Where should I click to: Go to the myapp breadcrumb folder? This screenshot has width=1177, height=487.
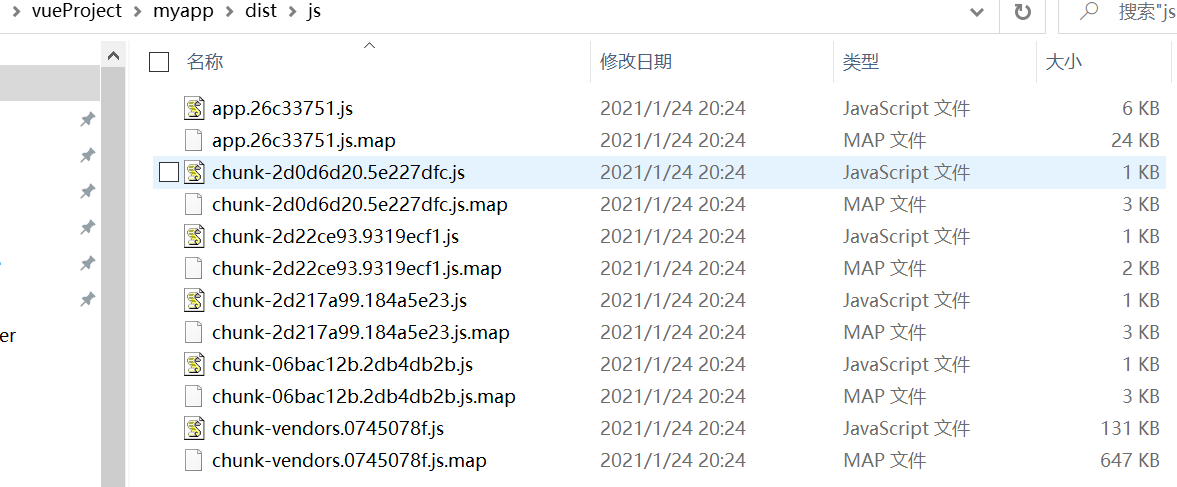[x=182, y=11]
